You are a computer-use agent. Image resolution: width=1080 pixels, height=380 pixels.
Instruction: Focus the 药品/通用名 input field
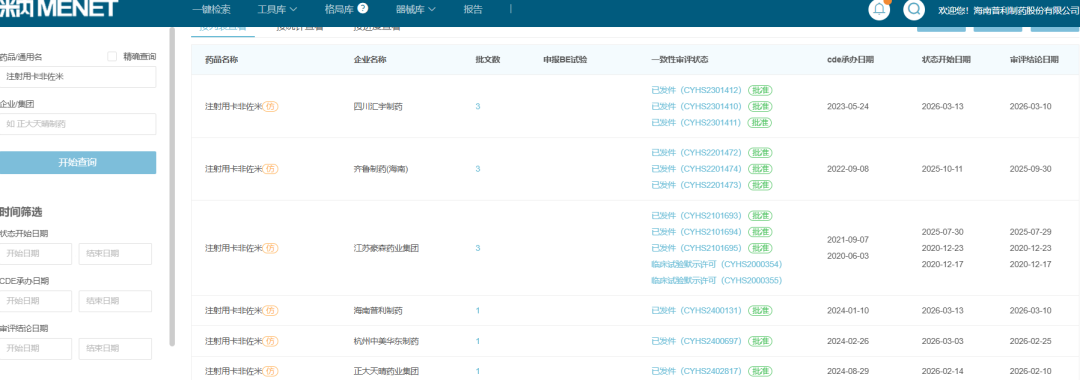78,77
